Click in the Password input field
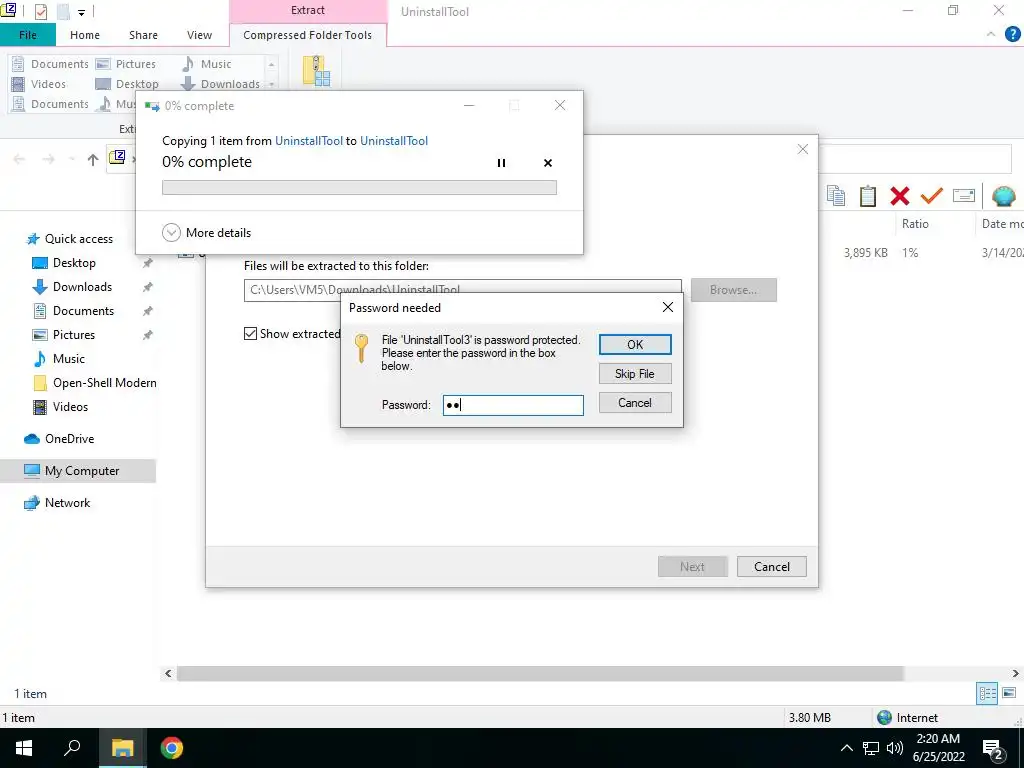 pyautogui.click(x=513, y=405)
